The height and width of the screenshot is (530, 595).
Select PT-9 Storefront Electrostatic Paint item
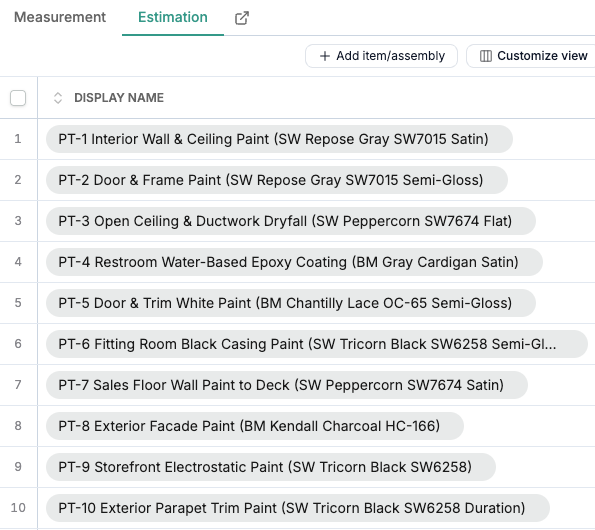pos(271,467)
